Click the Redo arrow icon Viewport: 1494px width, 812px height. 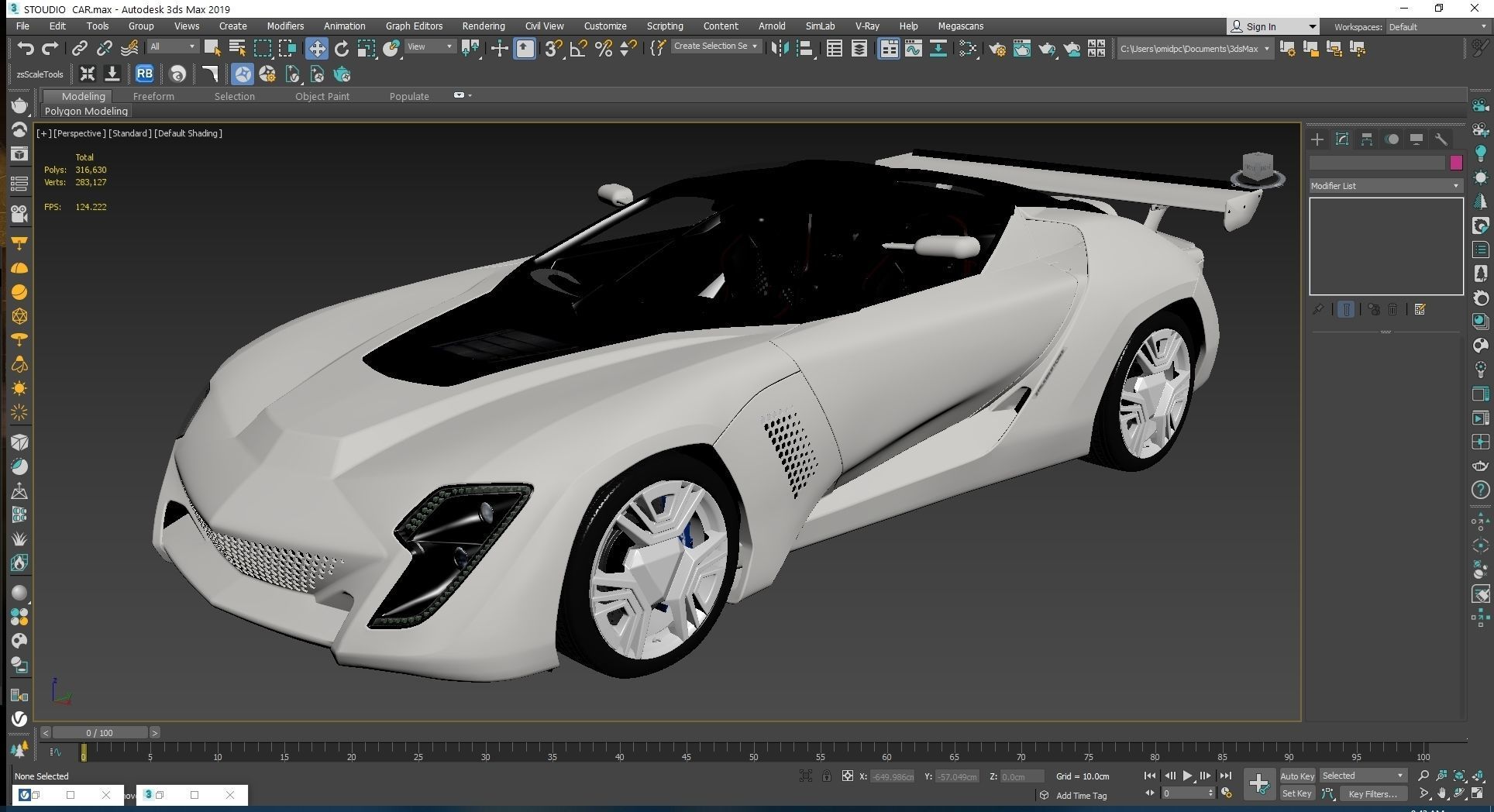point(50,48)
